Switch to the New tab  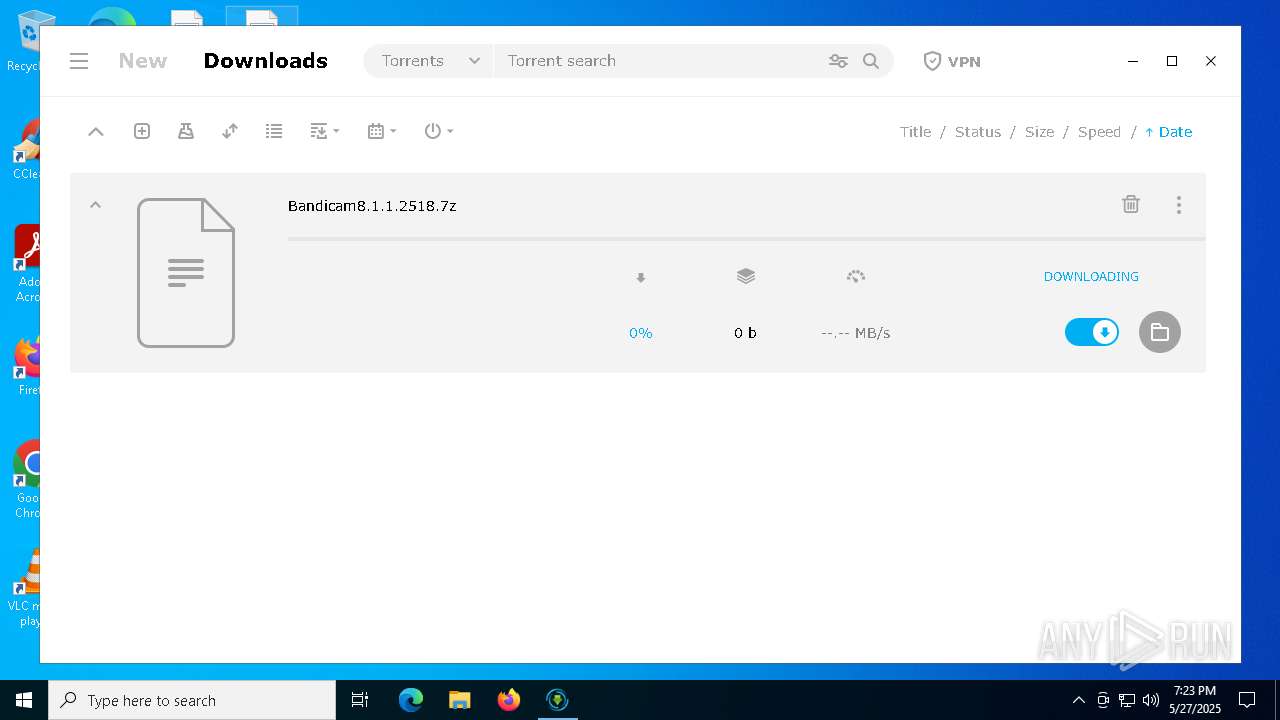pos(143,61)
